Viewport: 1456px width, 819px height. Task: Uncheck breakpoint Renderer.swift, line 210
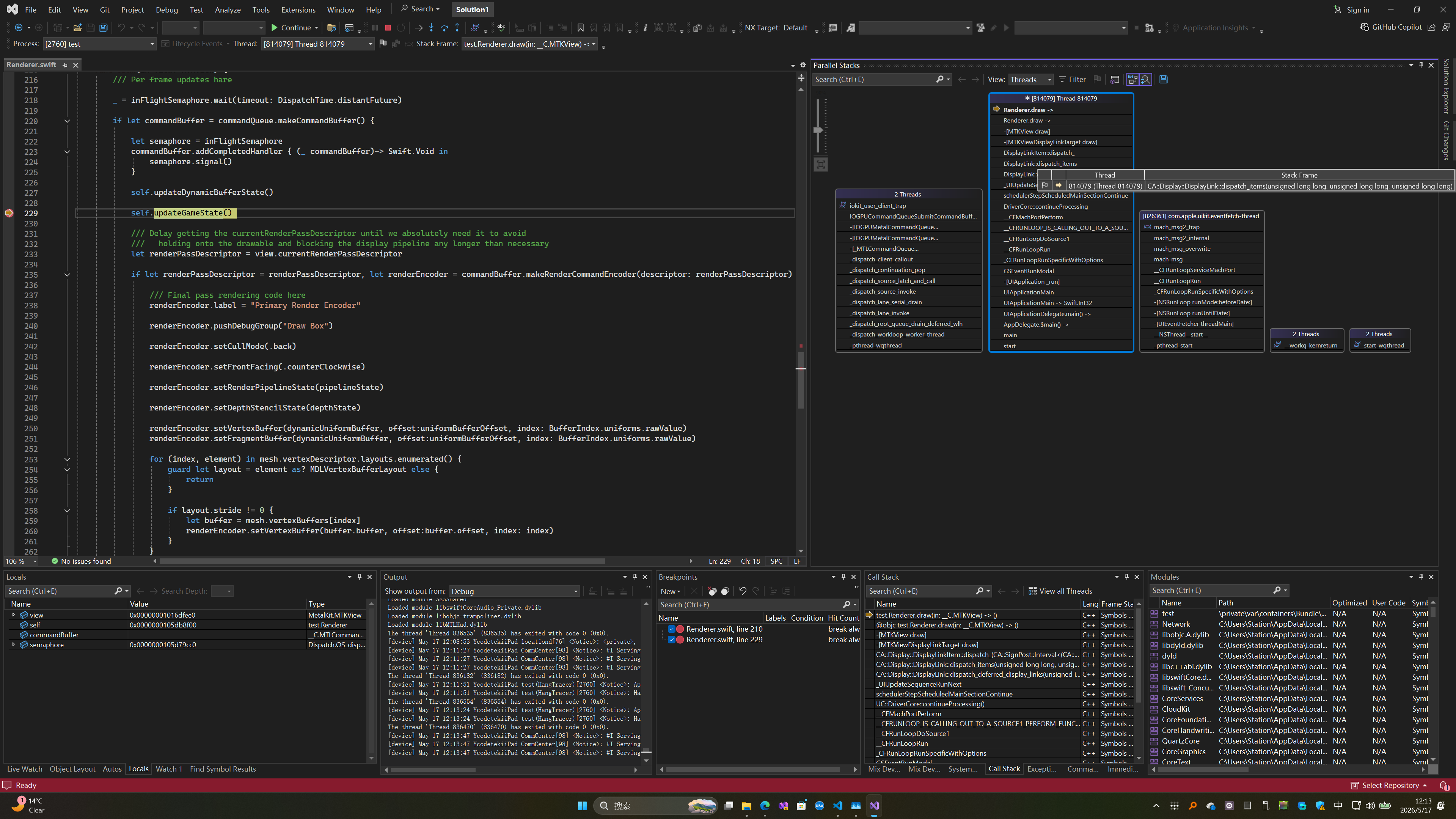coord(671,629)
